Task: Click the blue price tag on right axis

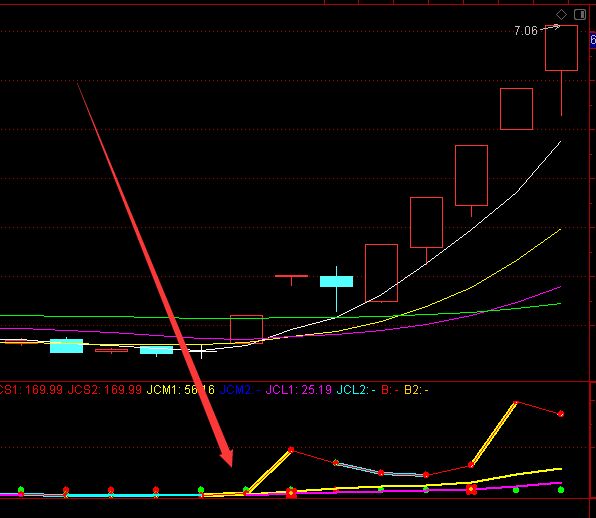Action: 593,40
